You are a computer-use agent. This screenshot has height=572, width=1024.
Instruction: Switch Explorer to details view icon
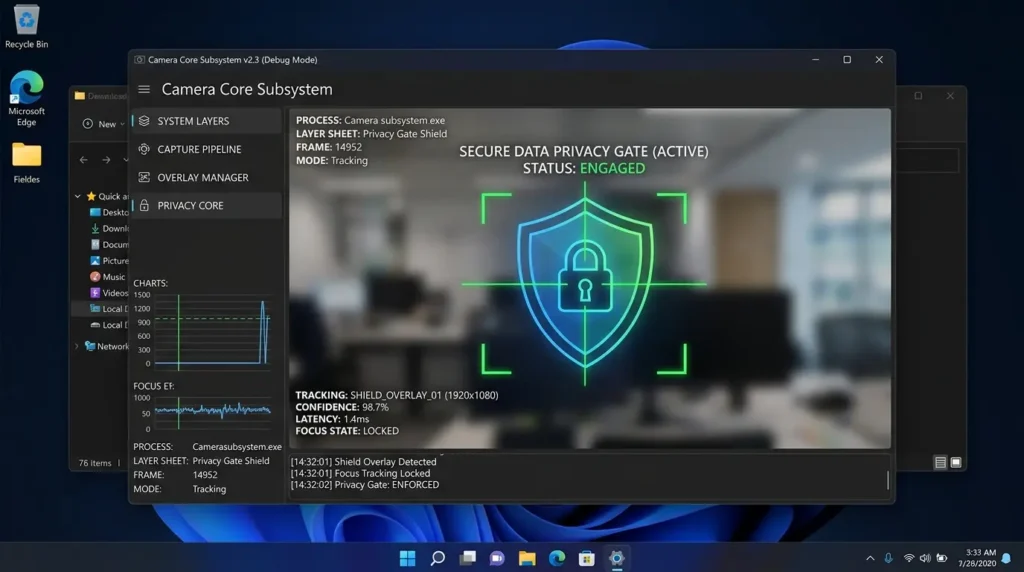[940, 462]
